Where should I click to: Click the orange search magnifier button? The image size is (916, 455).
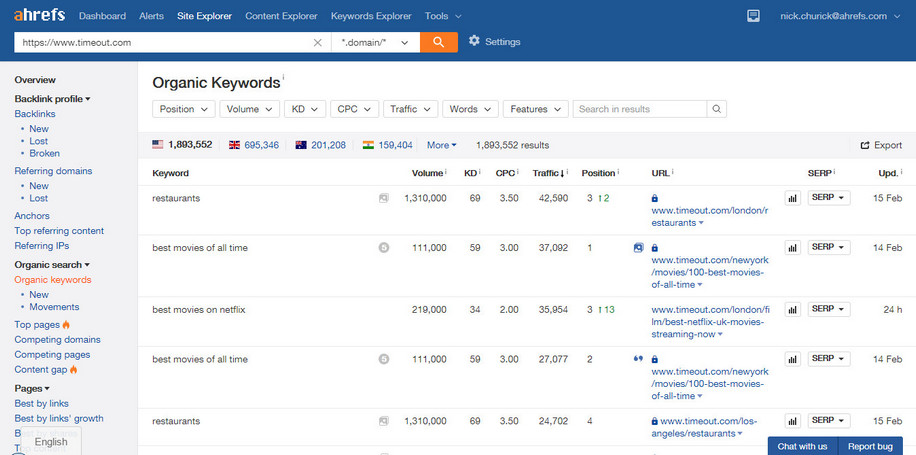tap(439, 42)
